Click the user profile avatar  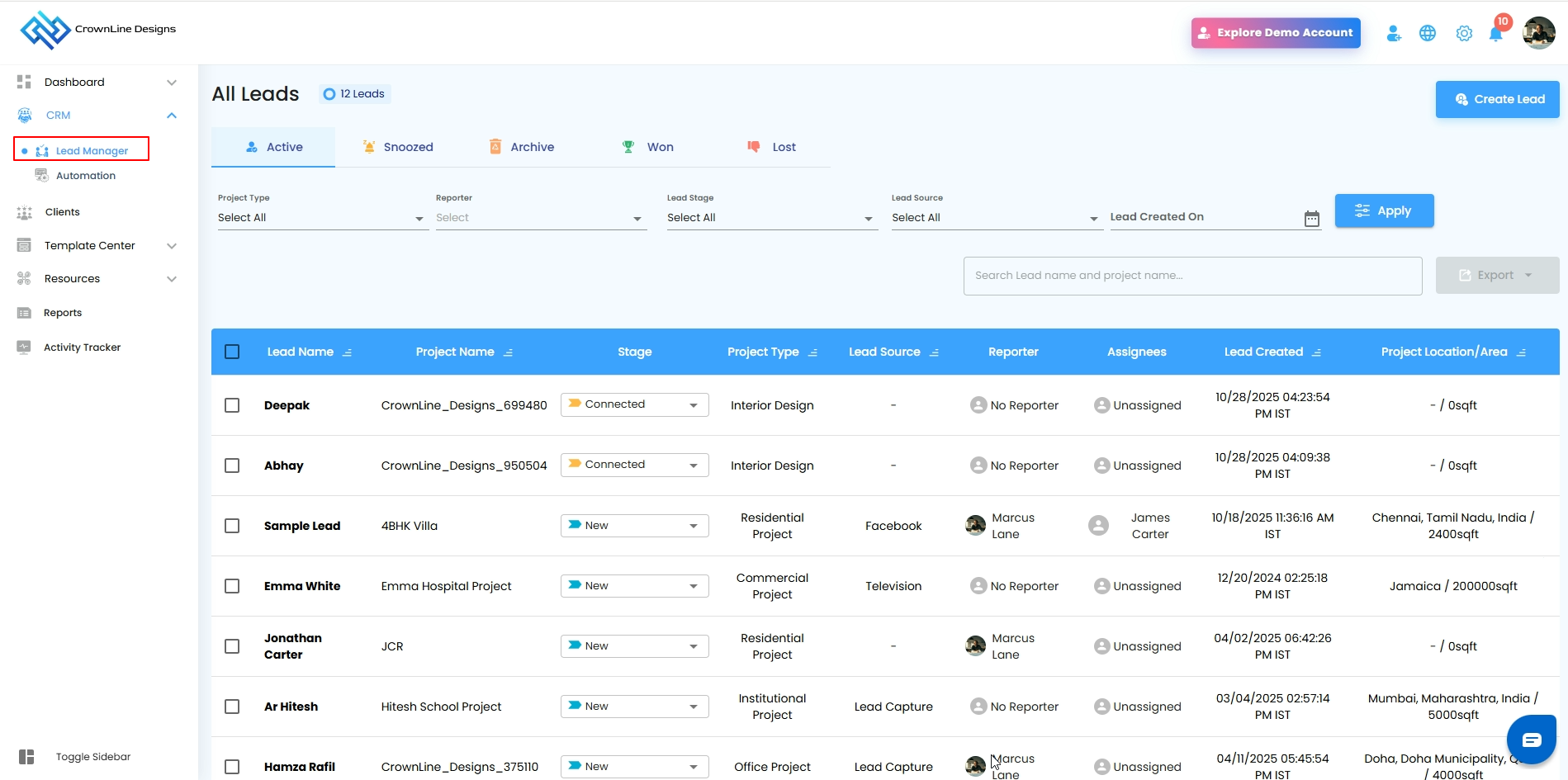pyautogui.click(x=1538, y=33)
